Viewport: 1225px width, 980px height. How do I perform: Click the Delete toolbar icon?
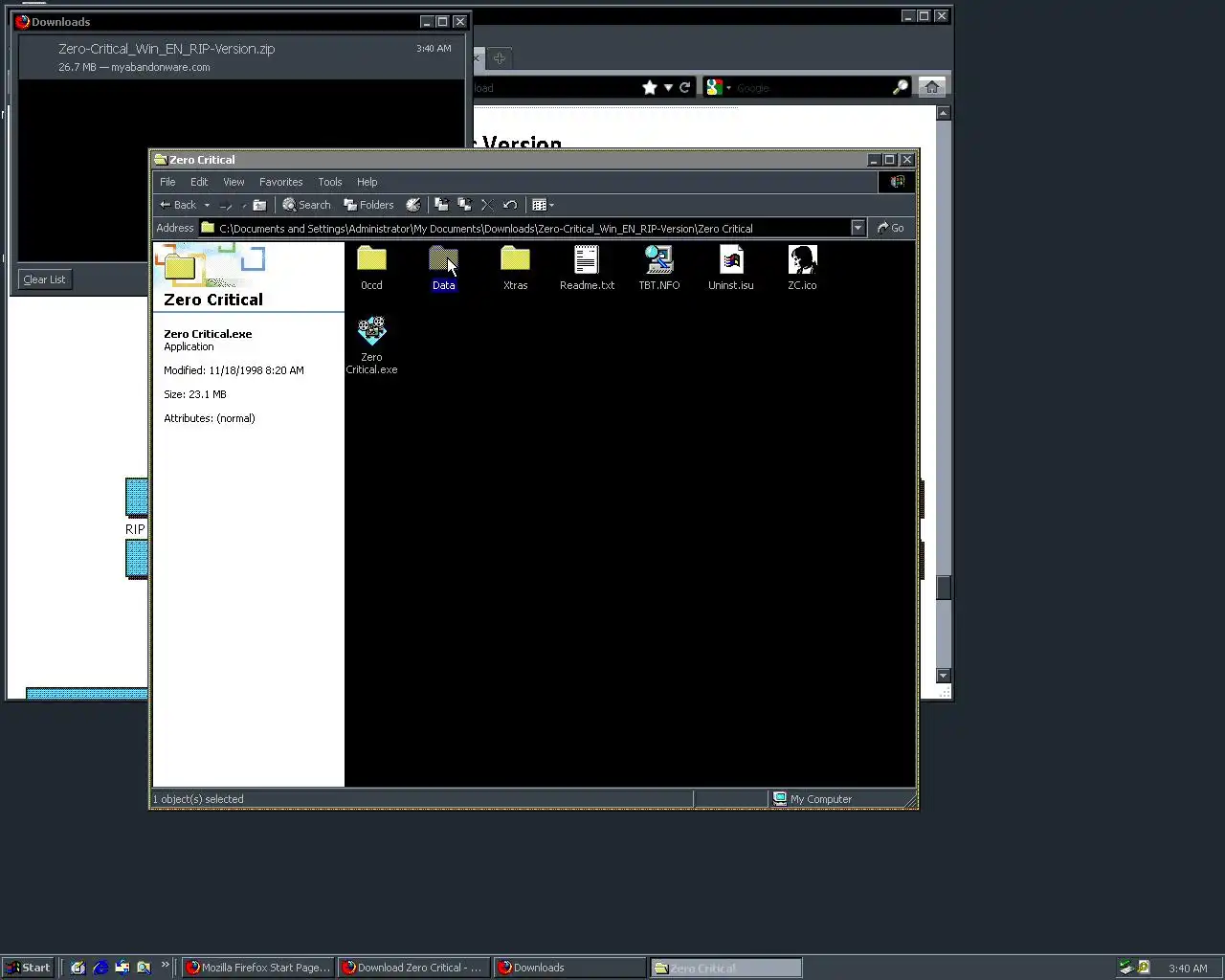[487, 205]
